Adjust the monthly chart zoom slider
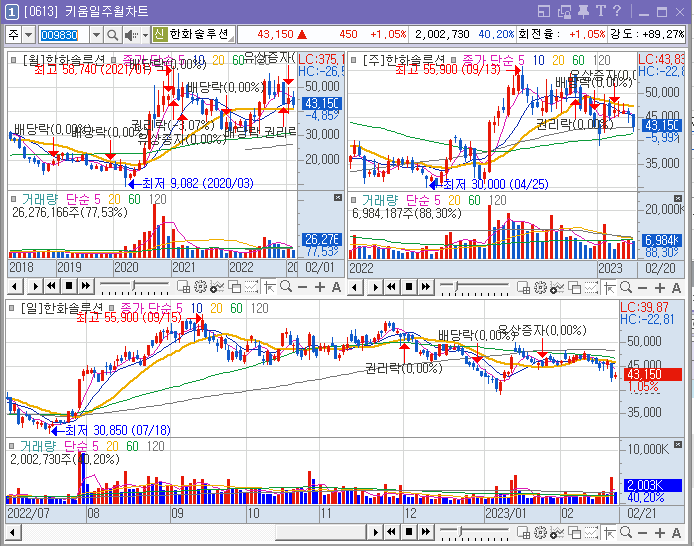 click(134, 287)
